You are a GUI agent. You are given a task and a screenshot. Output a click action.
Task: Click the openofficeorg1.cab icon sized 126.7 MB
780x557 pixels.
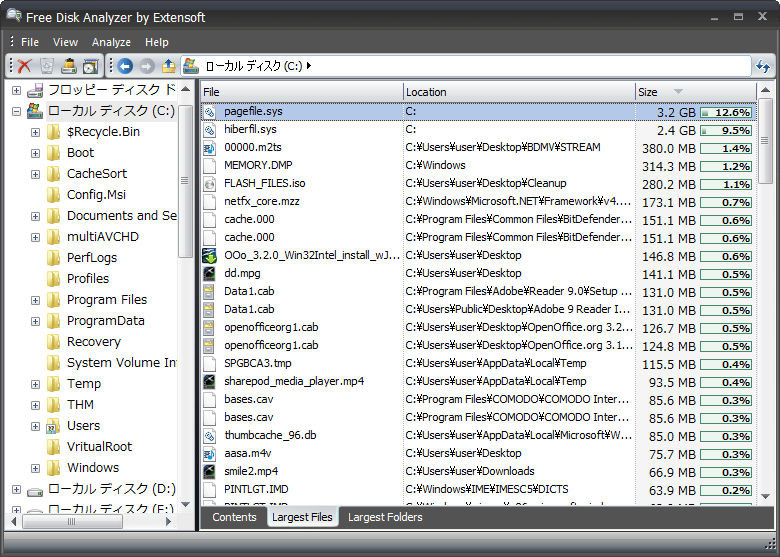(x=209, y=328)
